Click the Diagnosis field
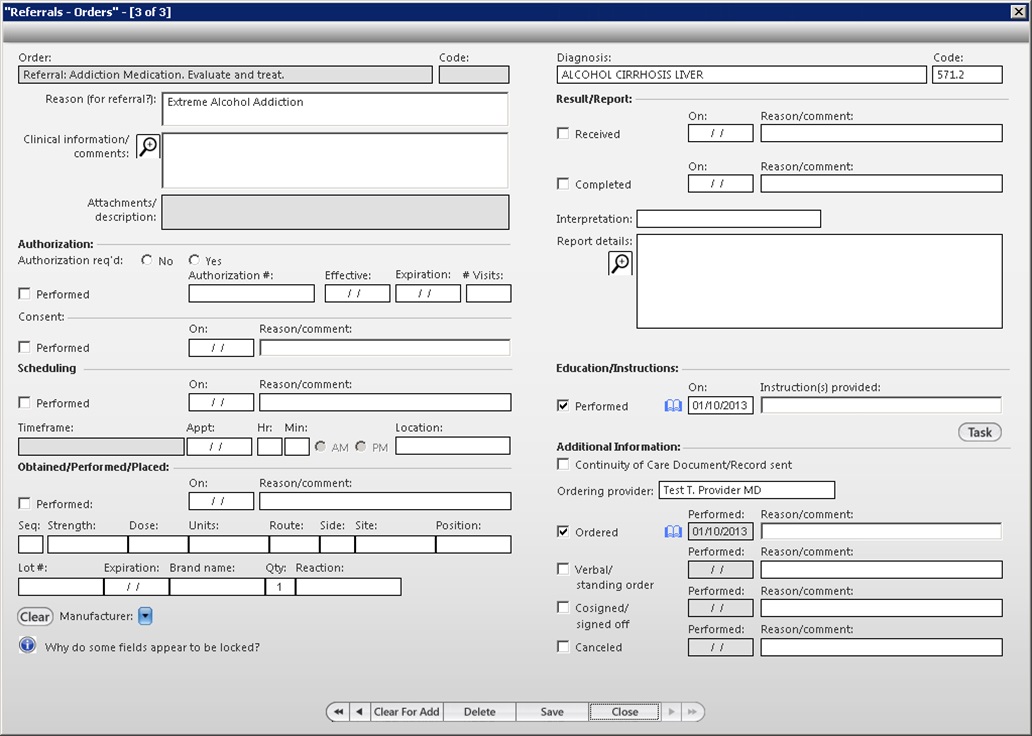The height and width of the screenshot is (736, 1032). (741, 74)
